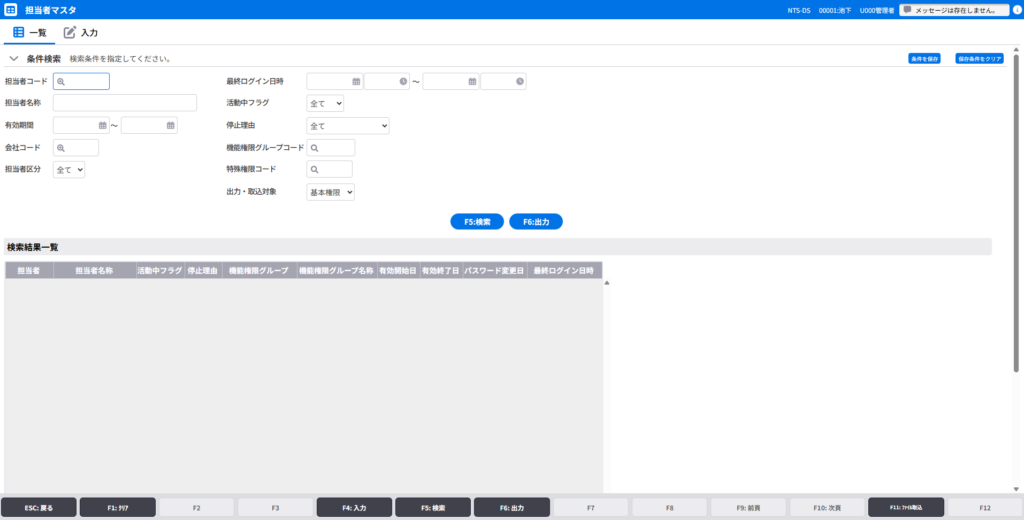The width and height of the screenshot is (1024, 520).
Task: Open clock picker for 最終ログイン日時 end time
Action: pyautogui.click(x=519, y=82)
